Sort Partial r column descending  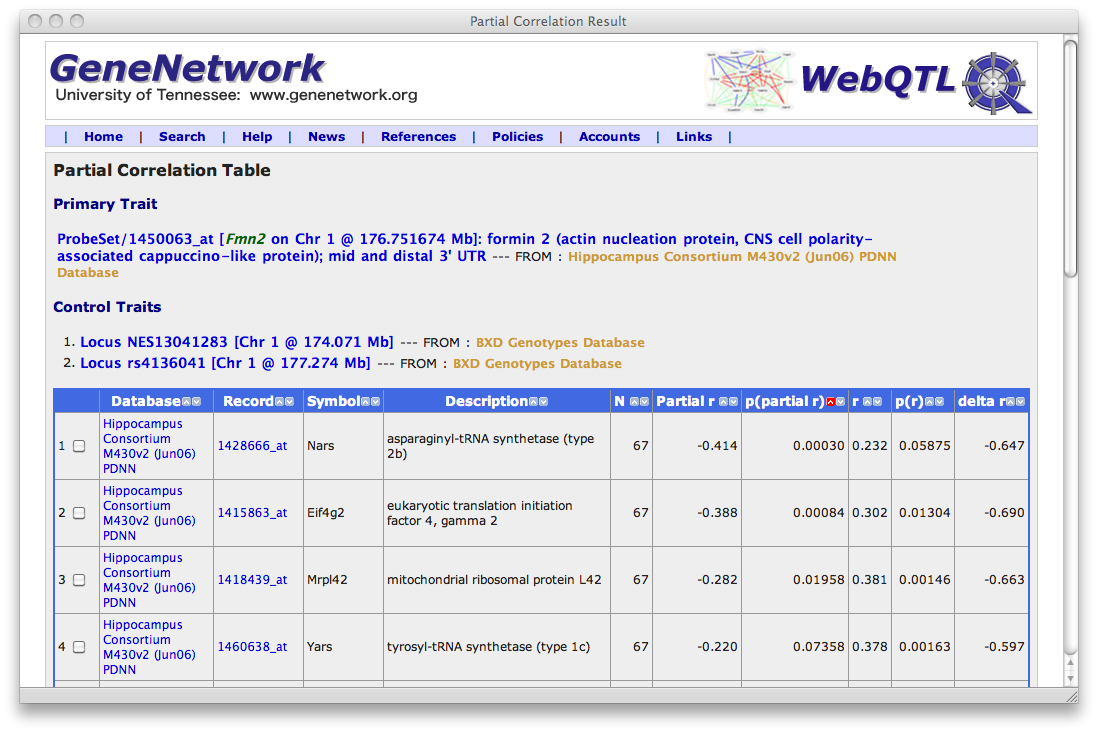[733, 402]
